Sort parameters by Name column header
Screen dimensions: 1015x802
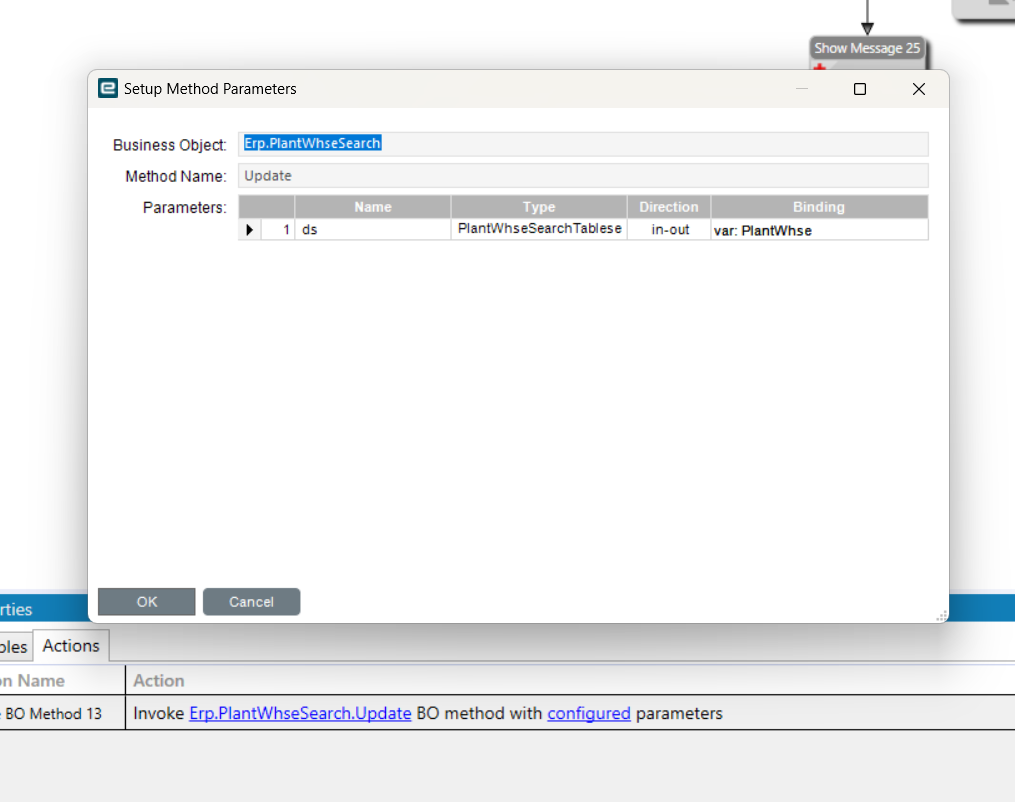pos(373,207)
